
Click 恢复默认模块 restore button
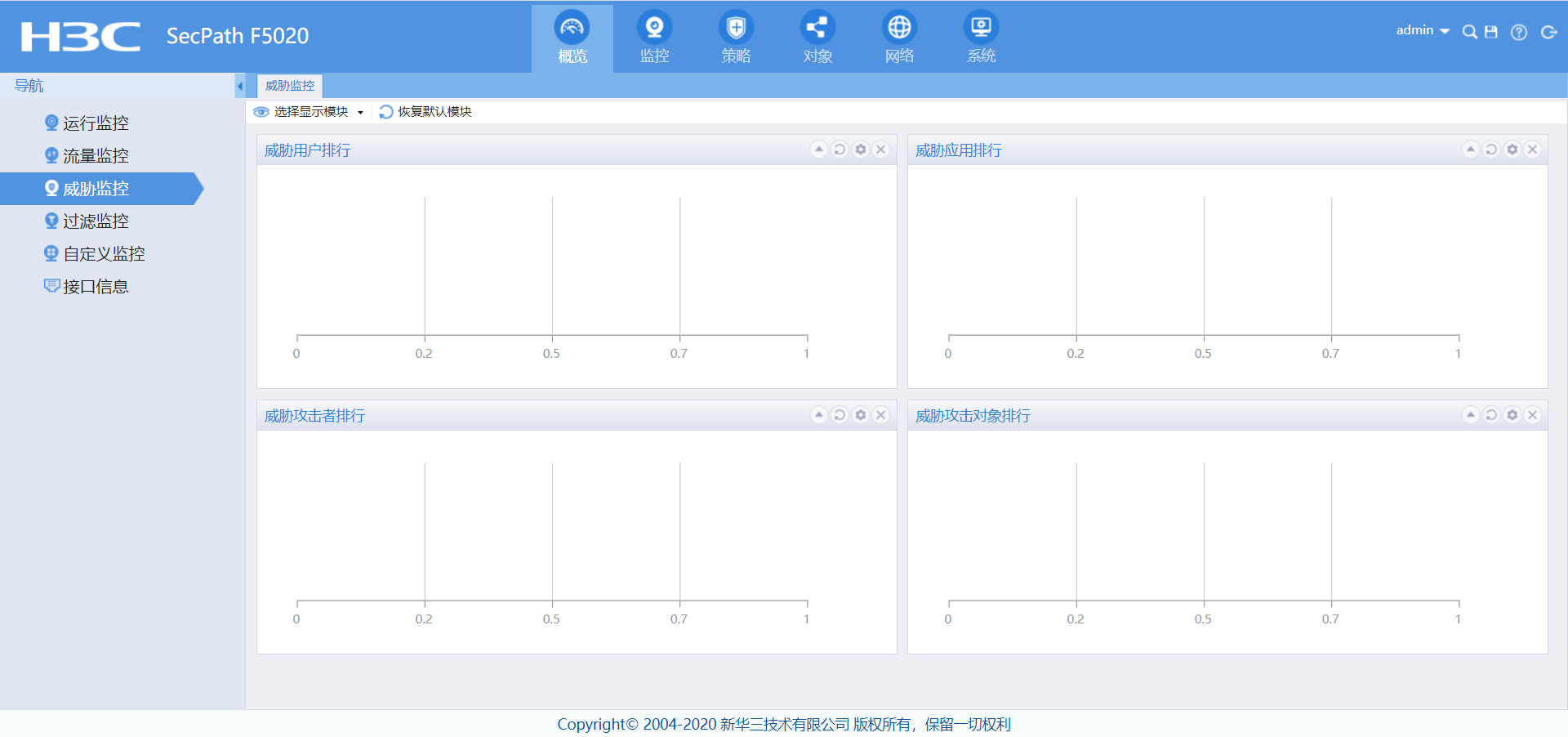pos(425,112)
